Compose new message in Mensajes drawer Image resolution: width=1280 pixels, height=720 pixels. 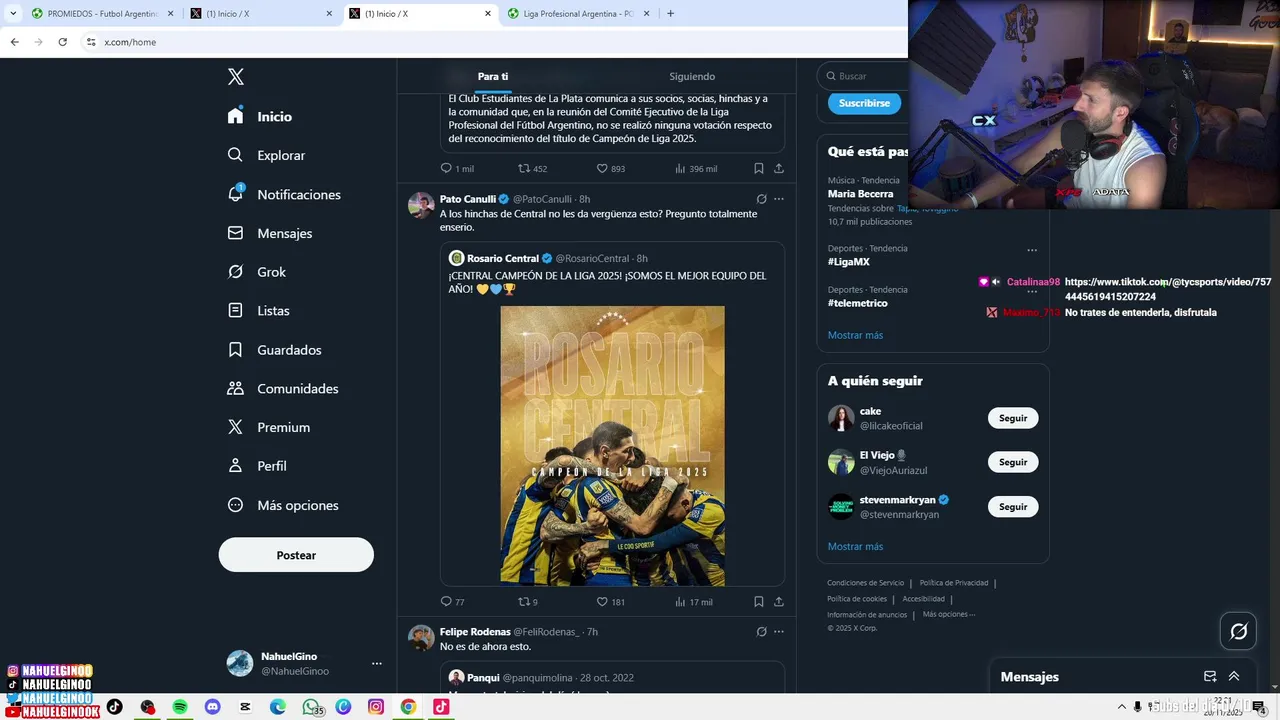[1210, 677]
